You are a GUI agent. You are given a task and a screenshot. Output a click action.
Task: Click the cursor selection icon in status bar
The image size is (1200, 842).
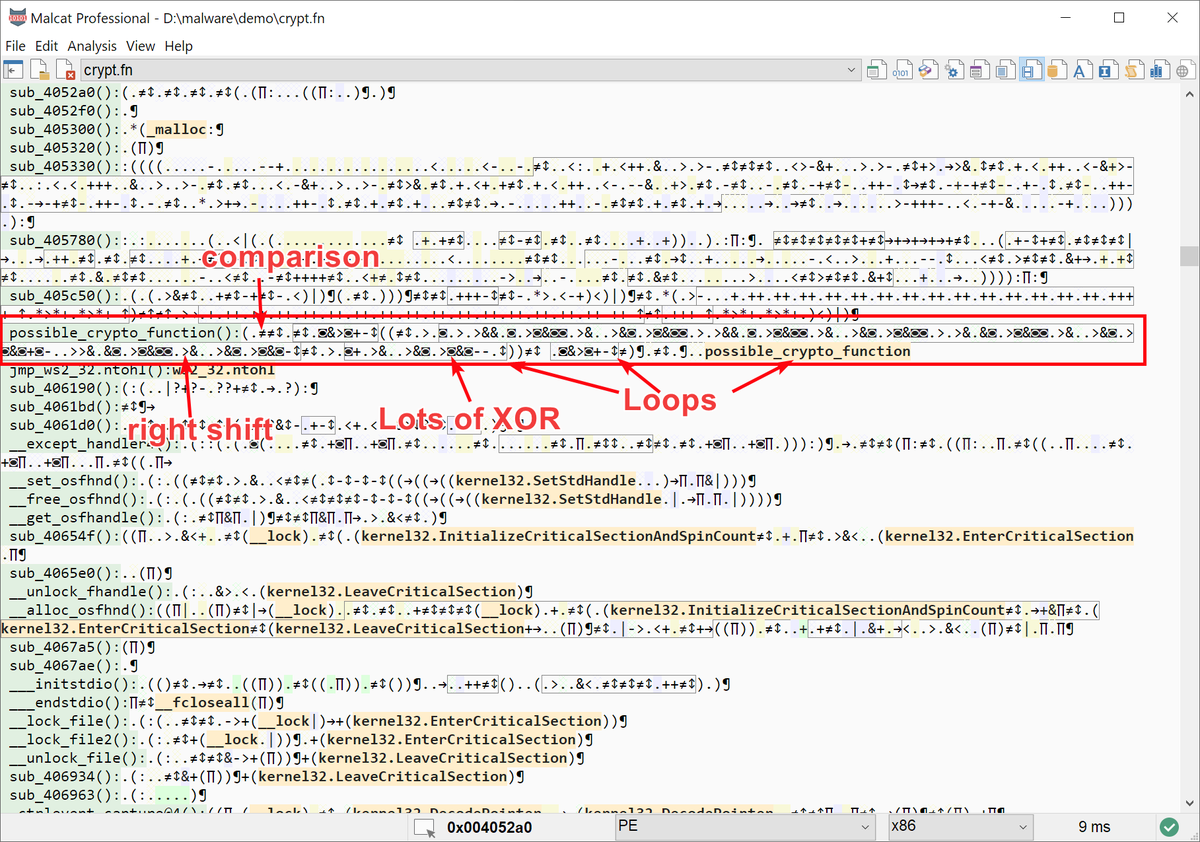pos(425,827)
